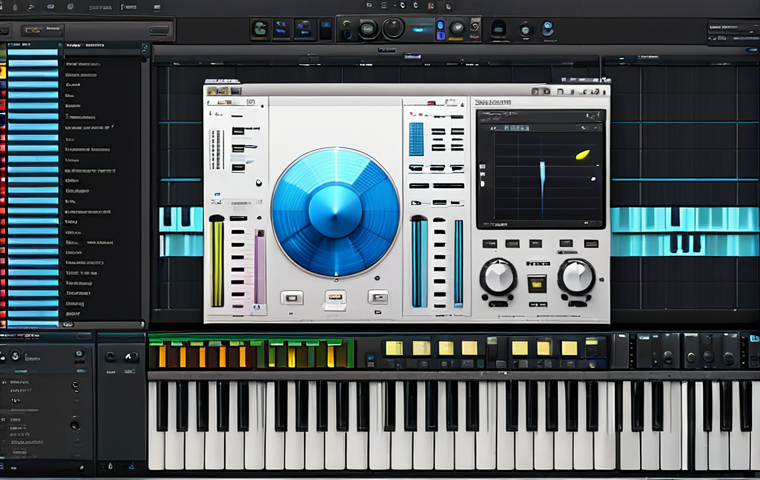Click the cyan bar display in the main toolbar
Screen dimensions: 760x480
(420, 30)
